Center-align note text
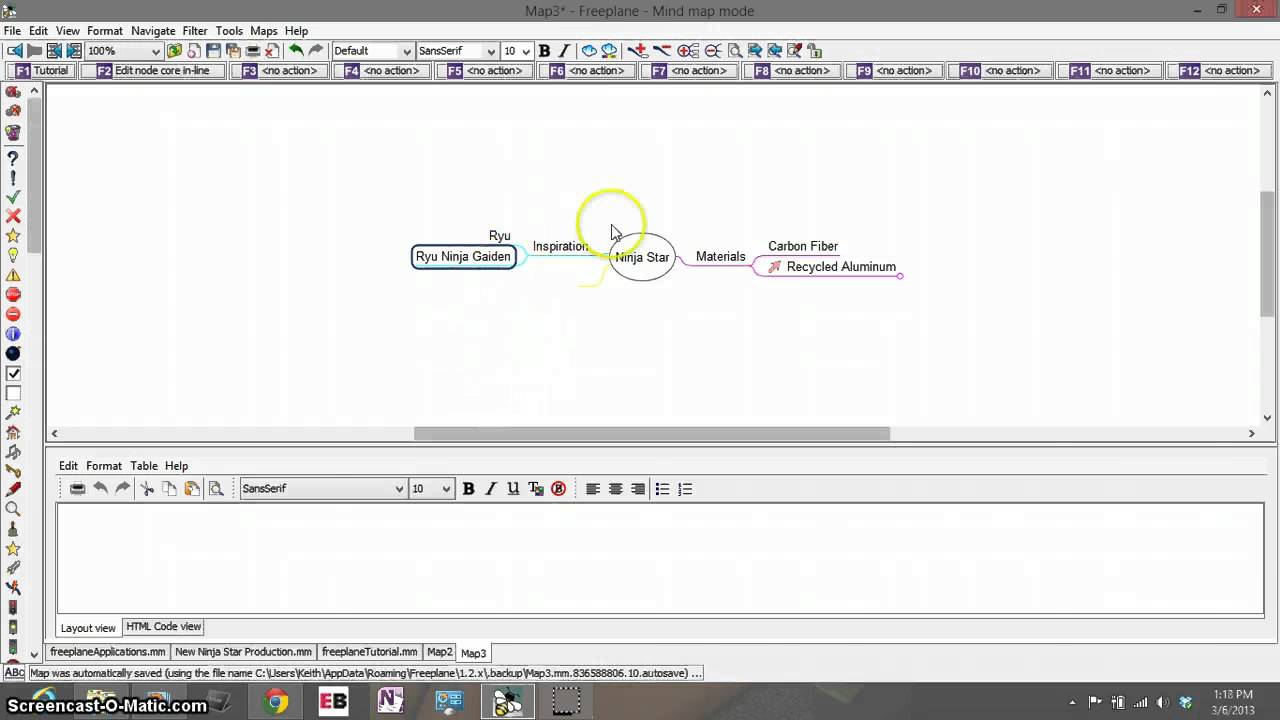 point(616,489)
